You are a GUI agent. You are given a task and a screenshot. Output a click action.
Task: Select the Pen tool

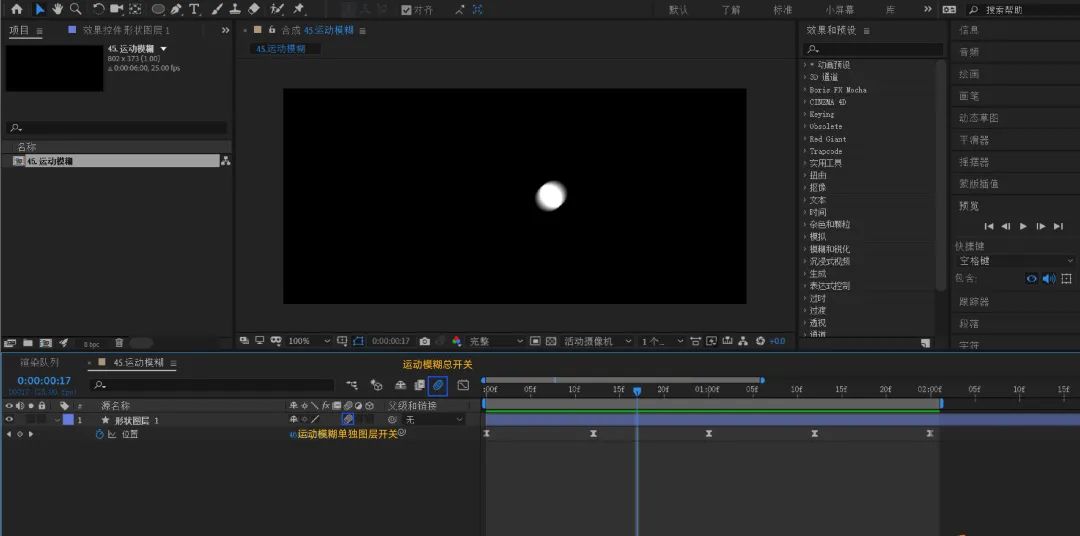pyautogui.click(x=176, y=9)
